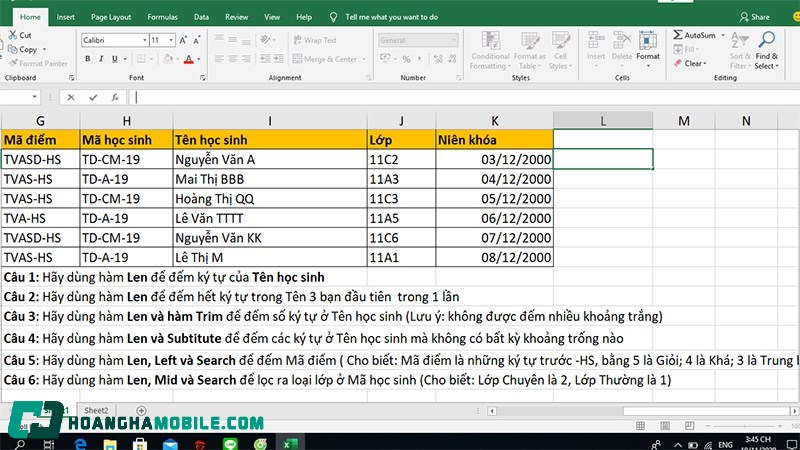Open the Sheet2 worksheet tab
This screenshot has width=800, height=450.
pyautogui.click(x=96, y=410)
